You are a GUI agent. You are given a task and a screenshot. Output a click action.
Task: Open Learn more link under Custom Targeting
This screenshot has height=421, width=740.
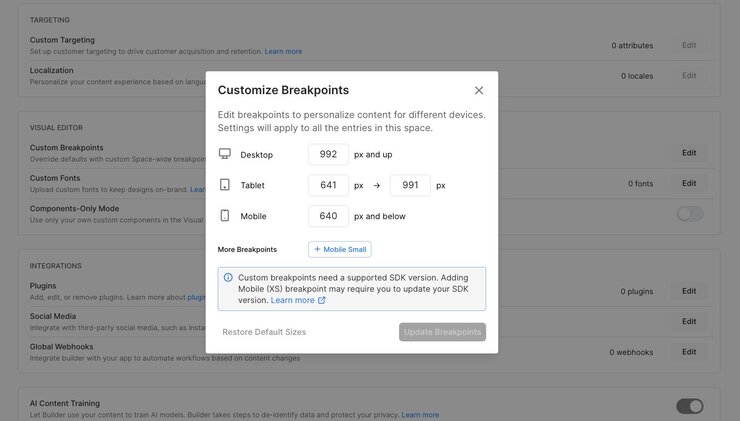coord(283,51)
